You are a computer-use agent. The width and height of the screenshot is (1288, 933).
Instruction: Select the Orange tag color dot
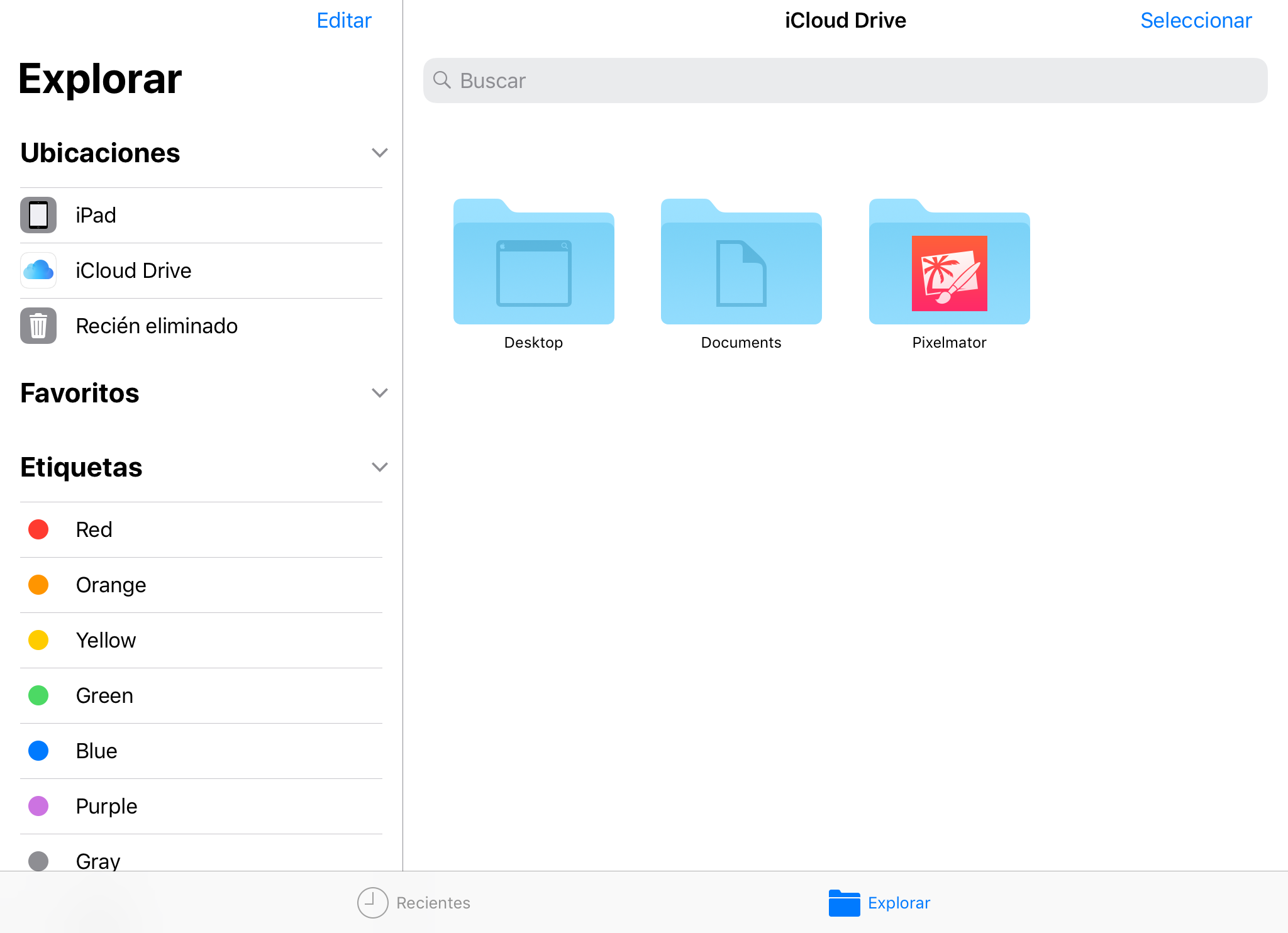[x=38, y=585]
